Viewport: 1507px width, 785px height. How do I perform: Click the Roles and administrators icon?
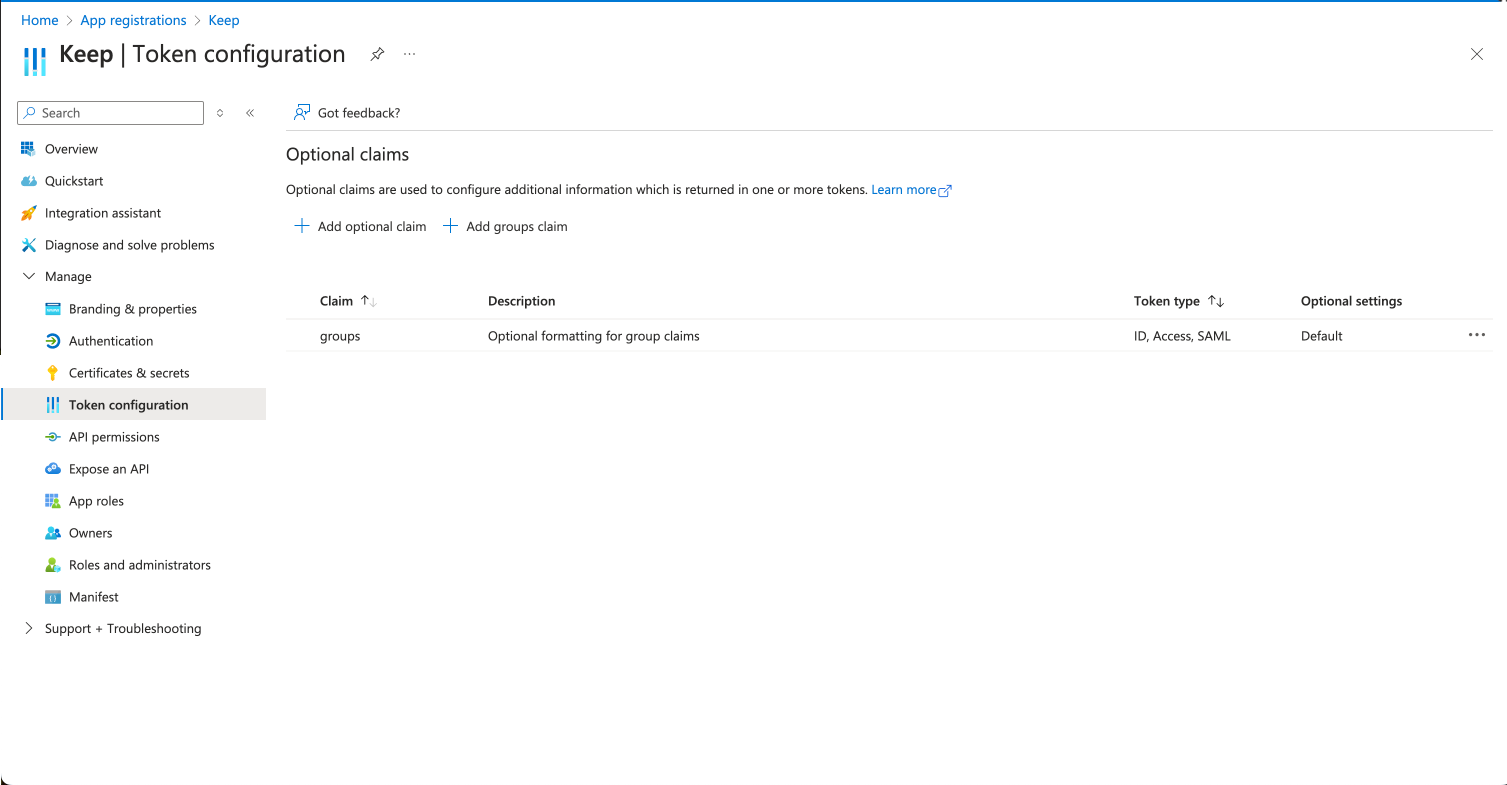[x=53, y=565]
